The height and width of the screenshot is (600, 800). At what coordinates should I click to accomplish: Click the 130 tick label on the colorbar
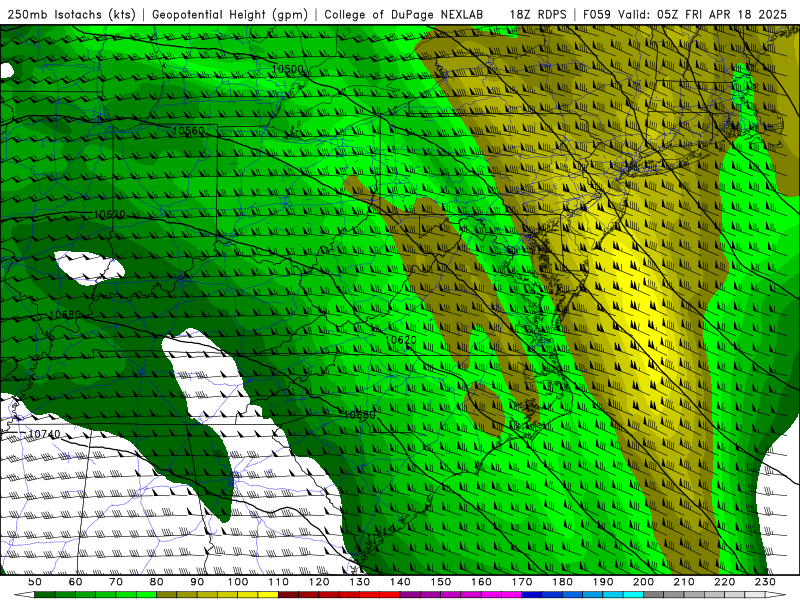click(x=359, y=582)
